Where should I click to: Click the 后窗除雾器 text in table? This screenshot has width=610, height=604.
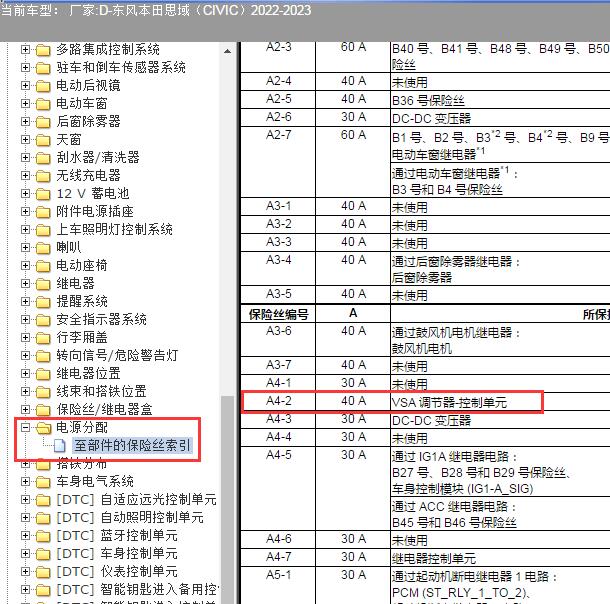click(422, 277)
